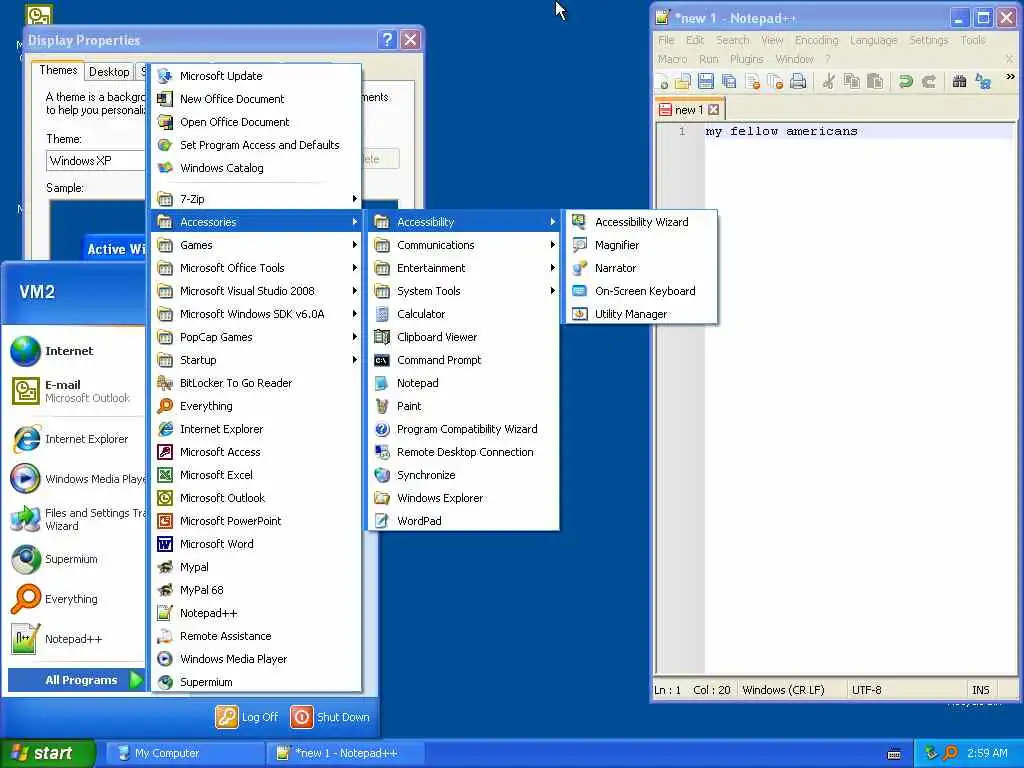Expand Microsoft Office Tools submenu
This screenshot has height=768, width=1024.
click(257, 268)
